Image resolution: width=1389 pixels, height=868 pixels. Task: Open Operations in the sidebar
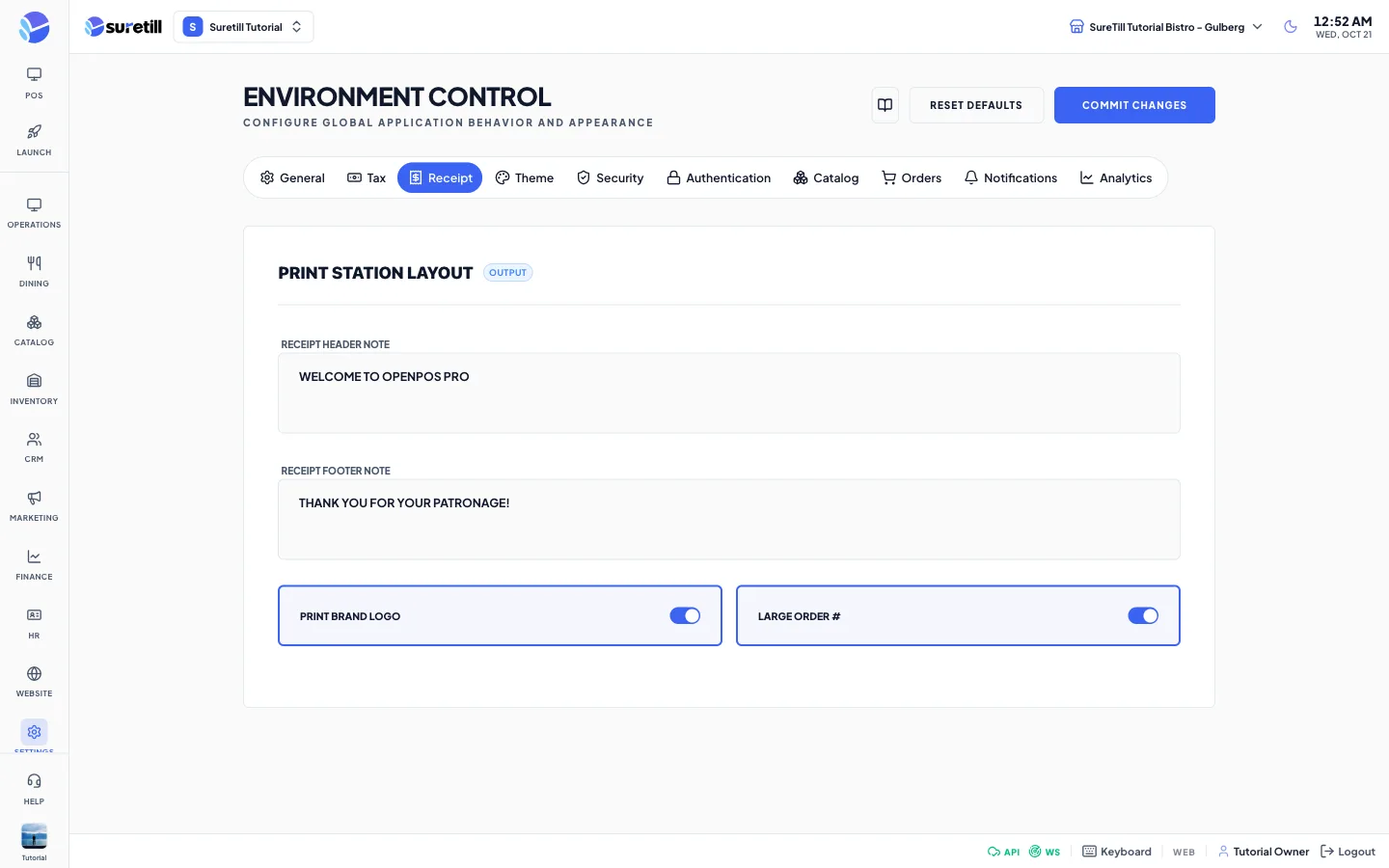34,213
